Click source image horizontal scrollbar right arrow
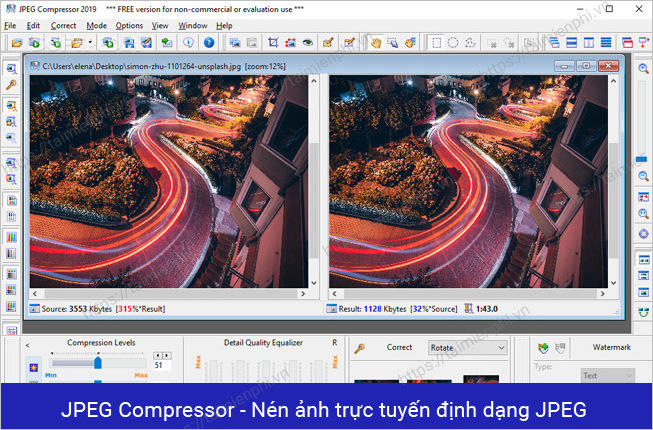This screenshot has width=653, height=430. point(303,293)
